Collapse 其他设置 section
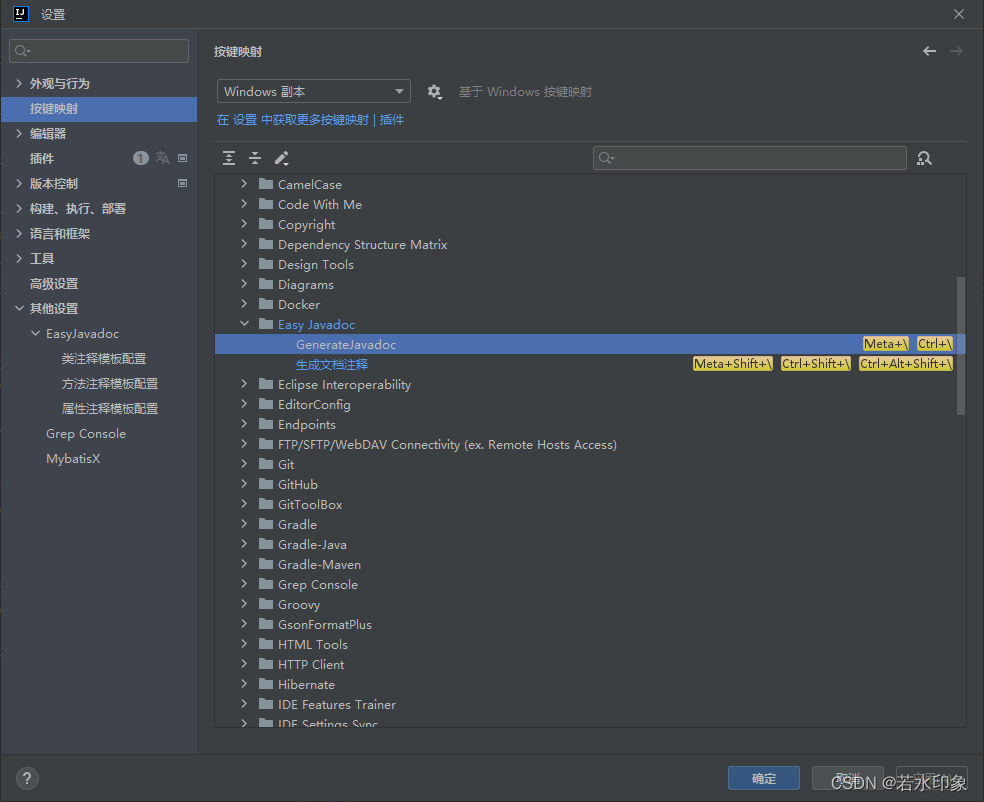Screen dimensions: 984x802 tap(19, 308)
